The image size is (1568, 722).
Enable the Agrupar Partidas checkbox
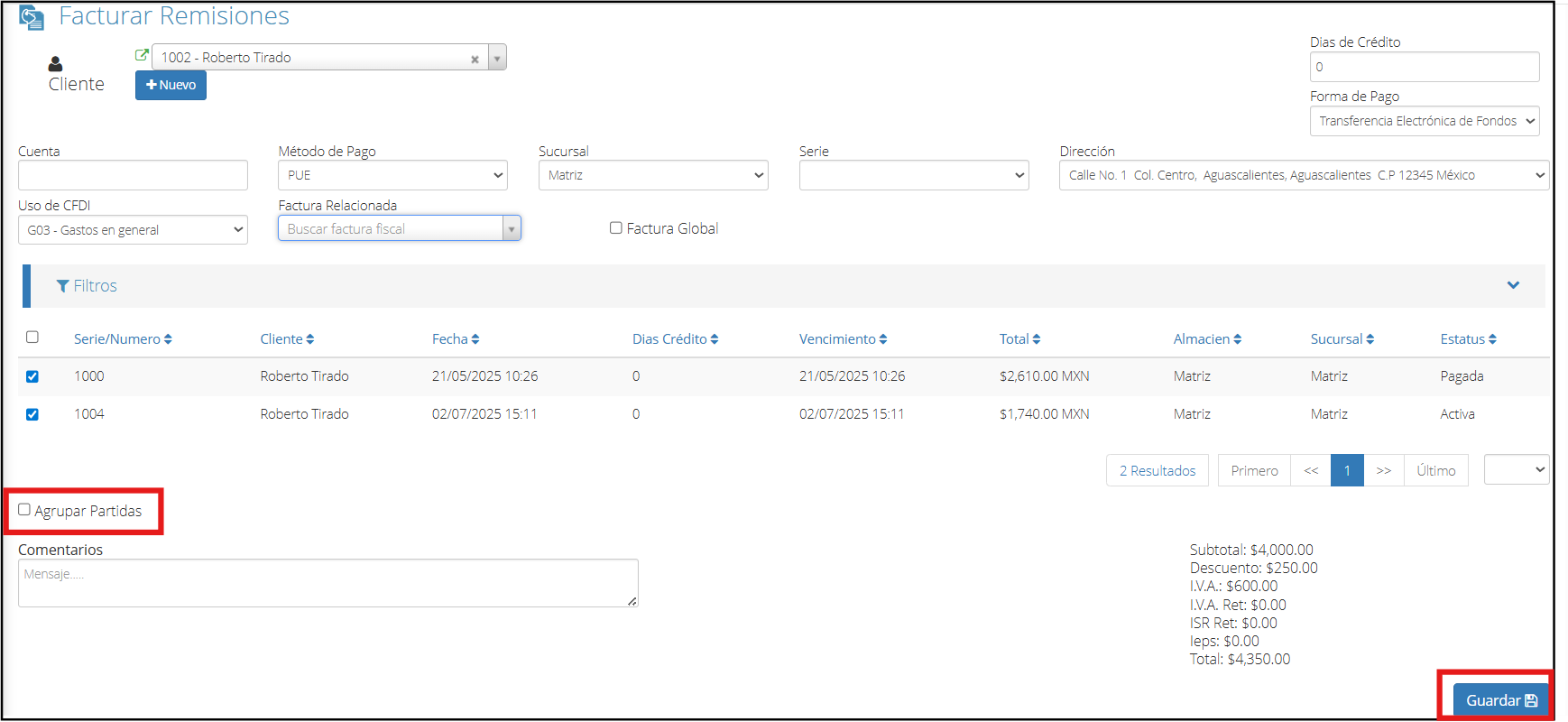24,510
